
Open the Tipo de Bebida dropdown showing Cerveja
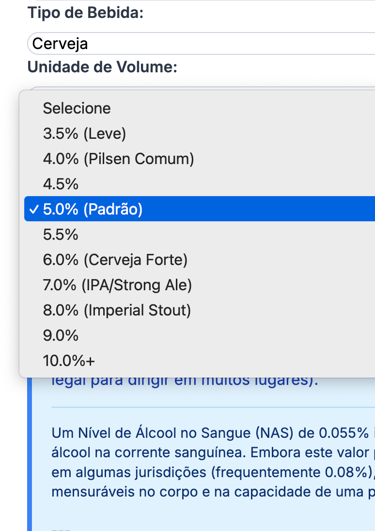(x=201, y=44)
